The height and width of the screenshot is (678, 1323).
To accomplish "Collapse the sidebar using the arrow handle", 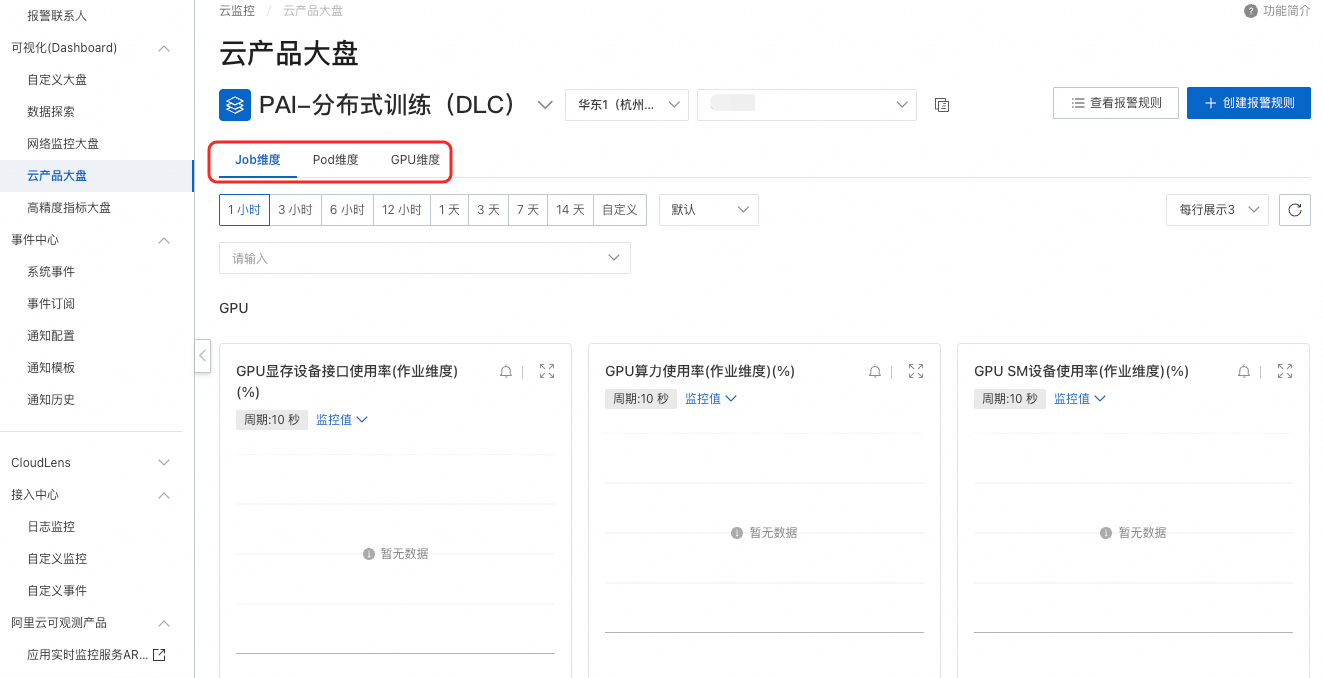I will coord(202,355).
